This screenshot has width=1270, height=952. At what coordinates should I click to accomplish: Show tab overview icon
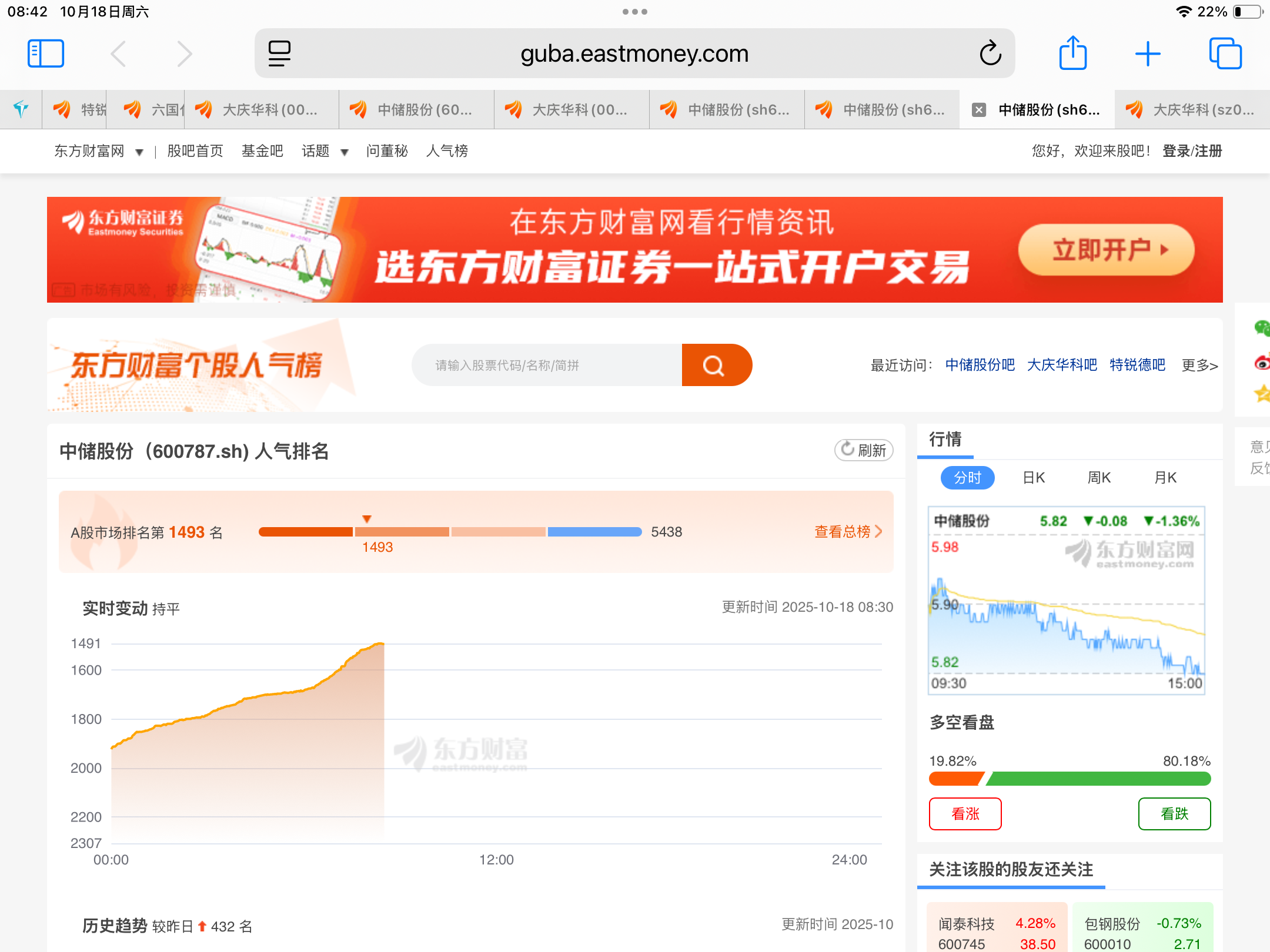(1225, 53)
